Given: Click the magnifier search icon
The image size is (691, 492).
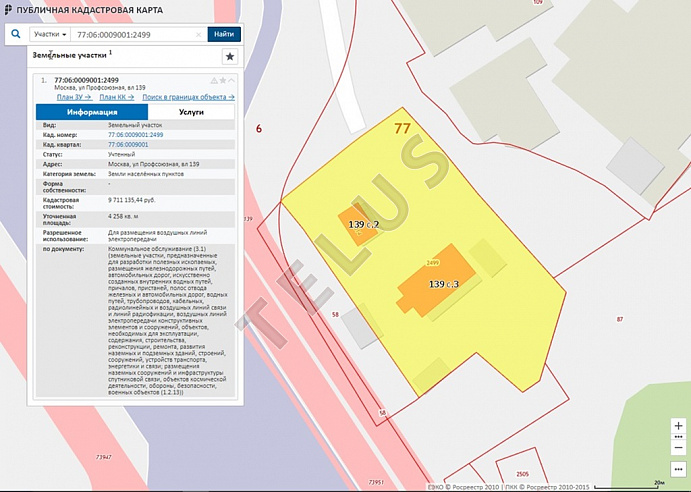Looking at the screenshot, I should (x=16, y=34).
